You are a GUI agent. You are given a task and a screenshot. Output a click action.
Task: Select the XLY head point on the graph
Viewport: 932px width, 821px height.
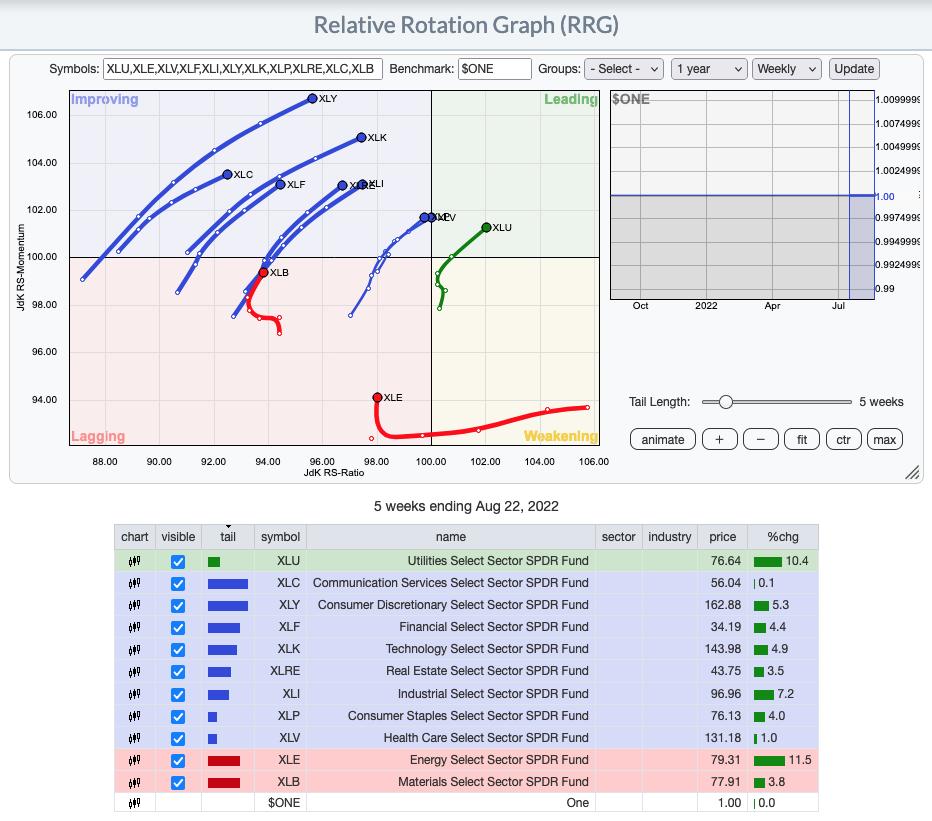tap(312, 99)
